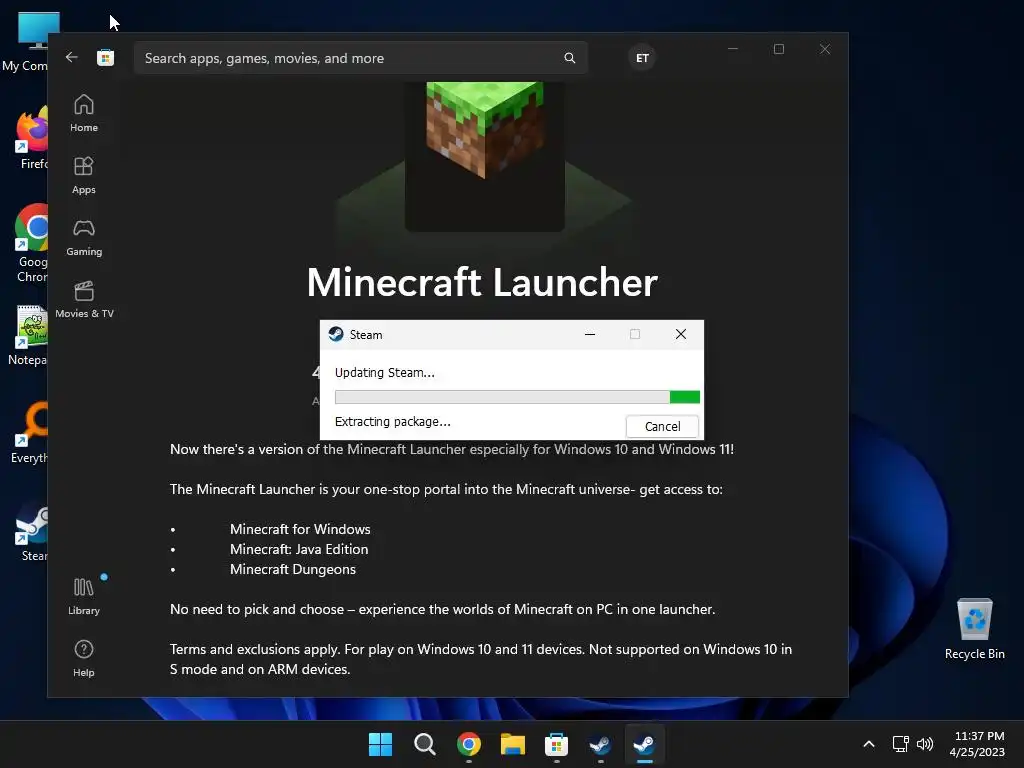Click the Microsoft Store logo icon in title bar

pos(105,57)
